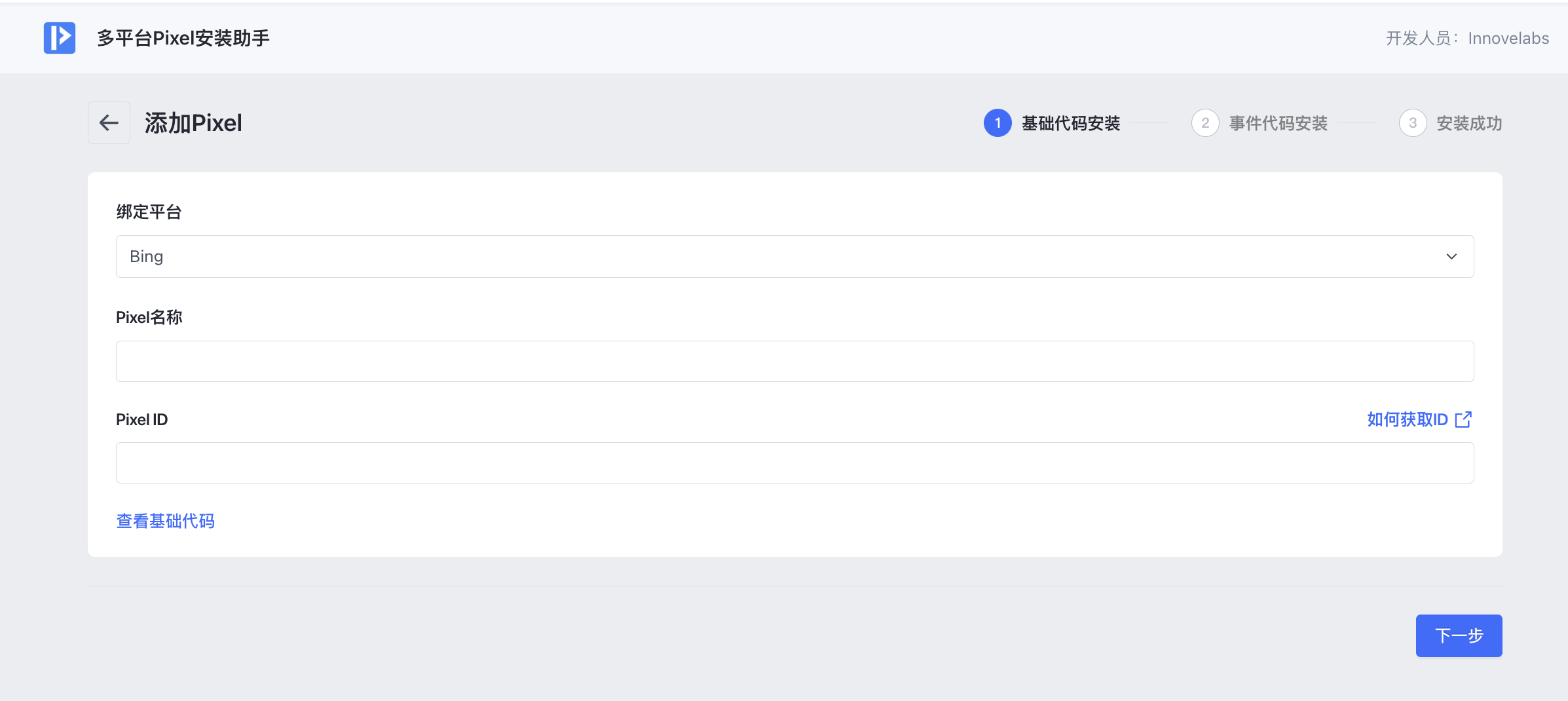Expand the platform dropdown chevron
Viewport: 1568px width, 701px height.
click(1451, 256)
